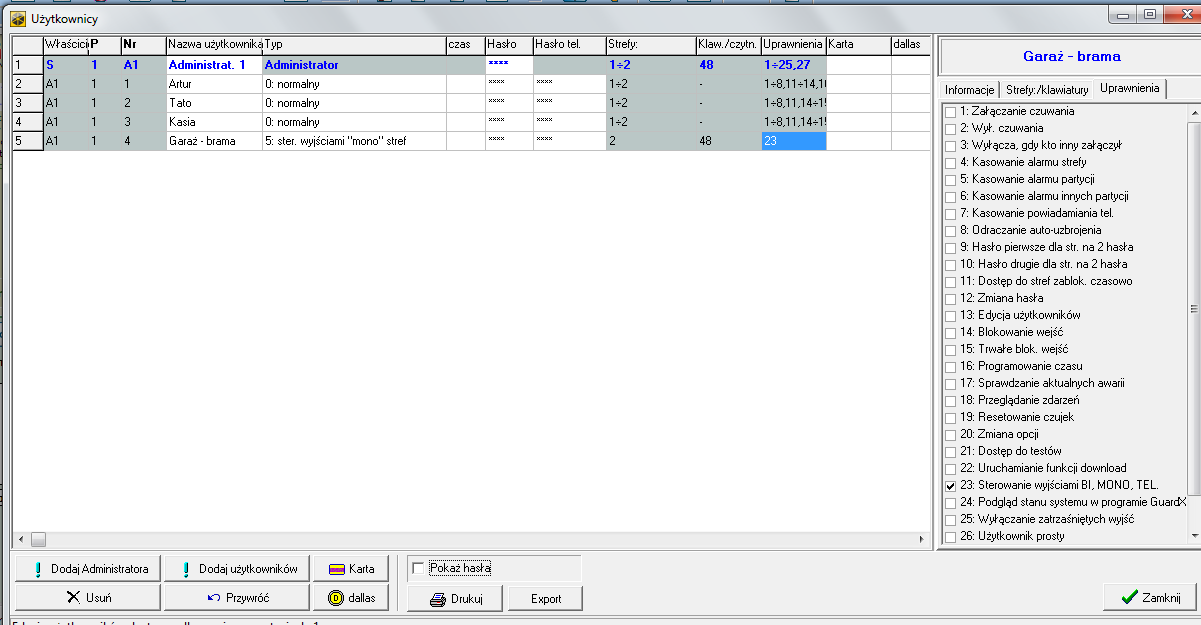This screenshot has width=1201, height=625.
Task: Check 16: Programowanie czasu
Action: pos(950,366)
